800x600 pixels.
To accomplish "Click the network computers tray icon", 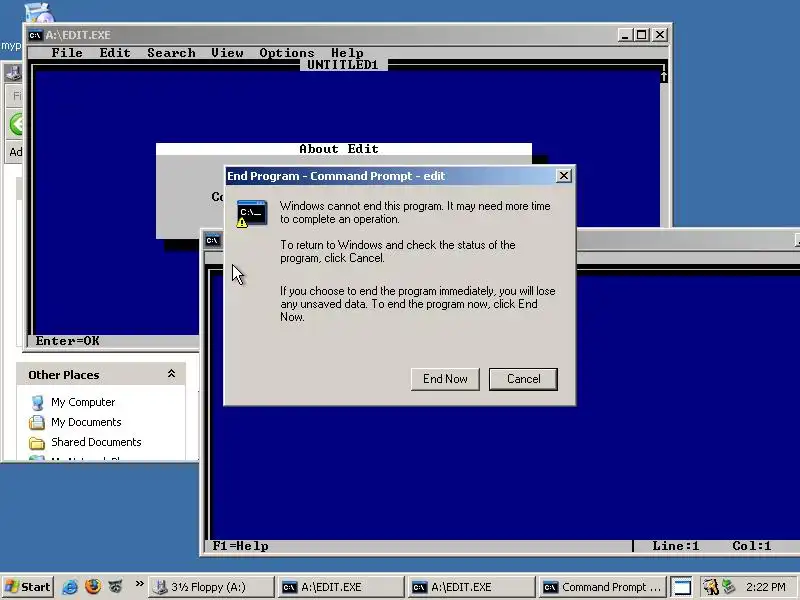I will 729,587.
